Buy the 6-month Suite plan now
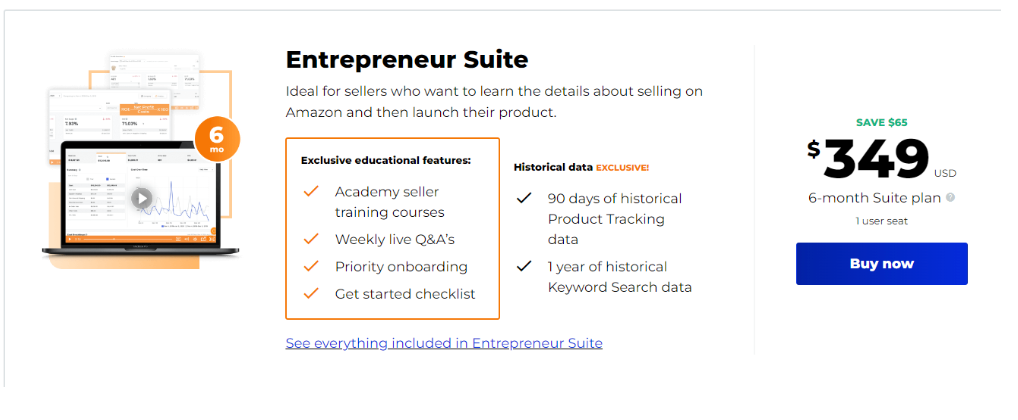The height and width of the screenshot is (420, 1018). coord(882,264)
